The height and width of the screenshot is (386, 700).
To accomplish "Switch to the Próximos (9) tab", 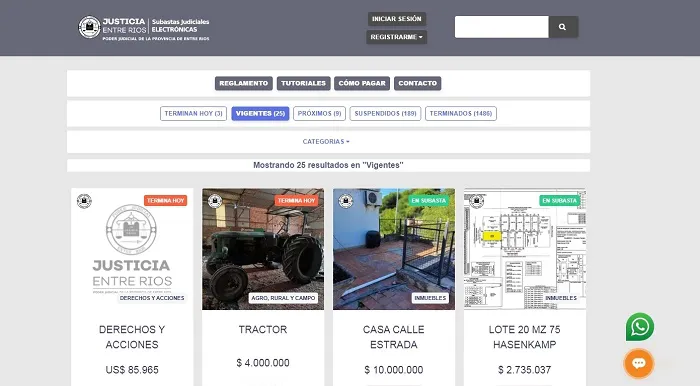I will tap(319, 113).
